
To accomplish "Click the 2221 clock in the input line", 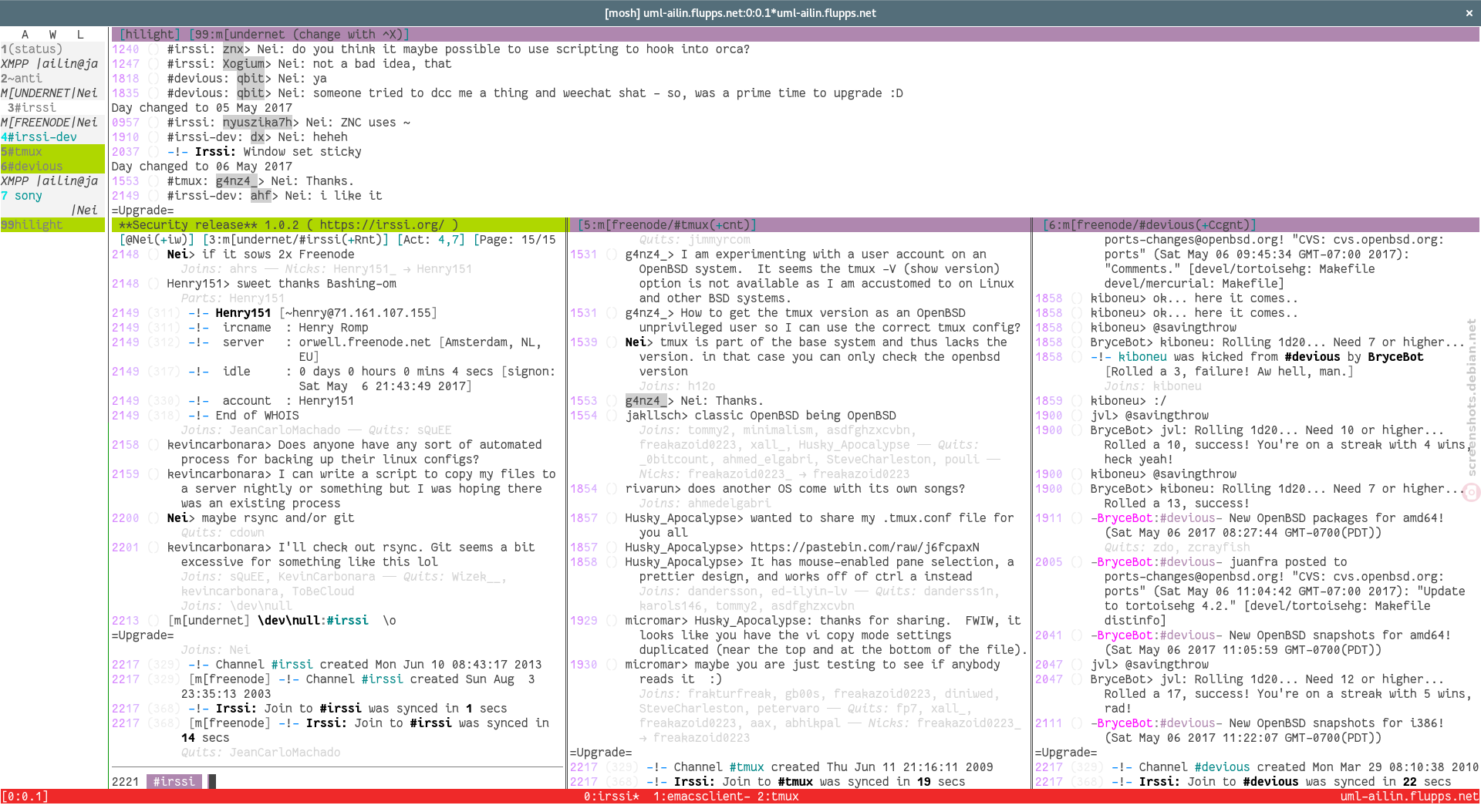I will point(126,782).
